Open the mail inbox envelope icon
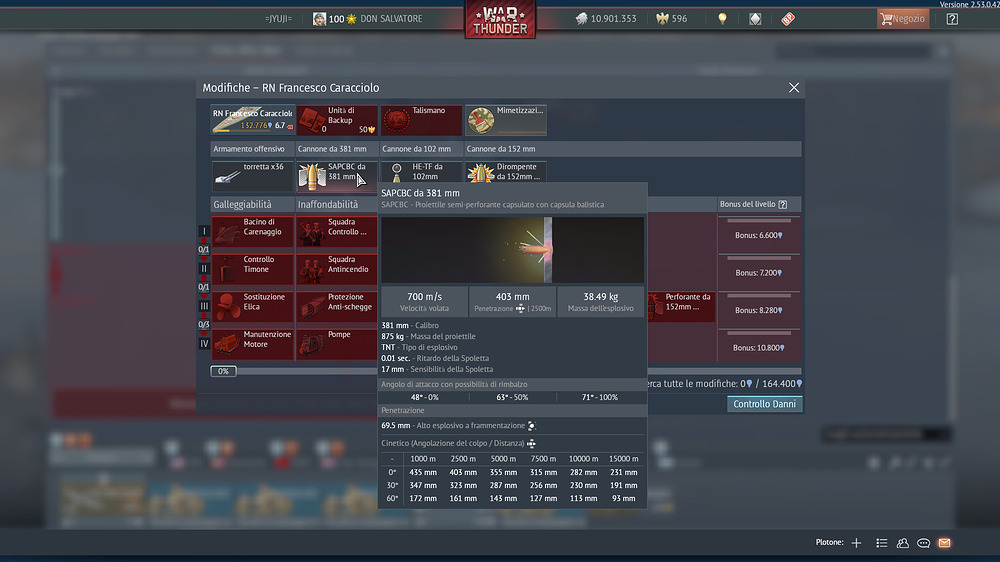 pyautogui.click(x=944, y=543)
